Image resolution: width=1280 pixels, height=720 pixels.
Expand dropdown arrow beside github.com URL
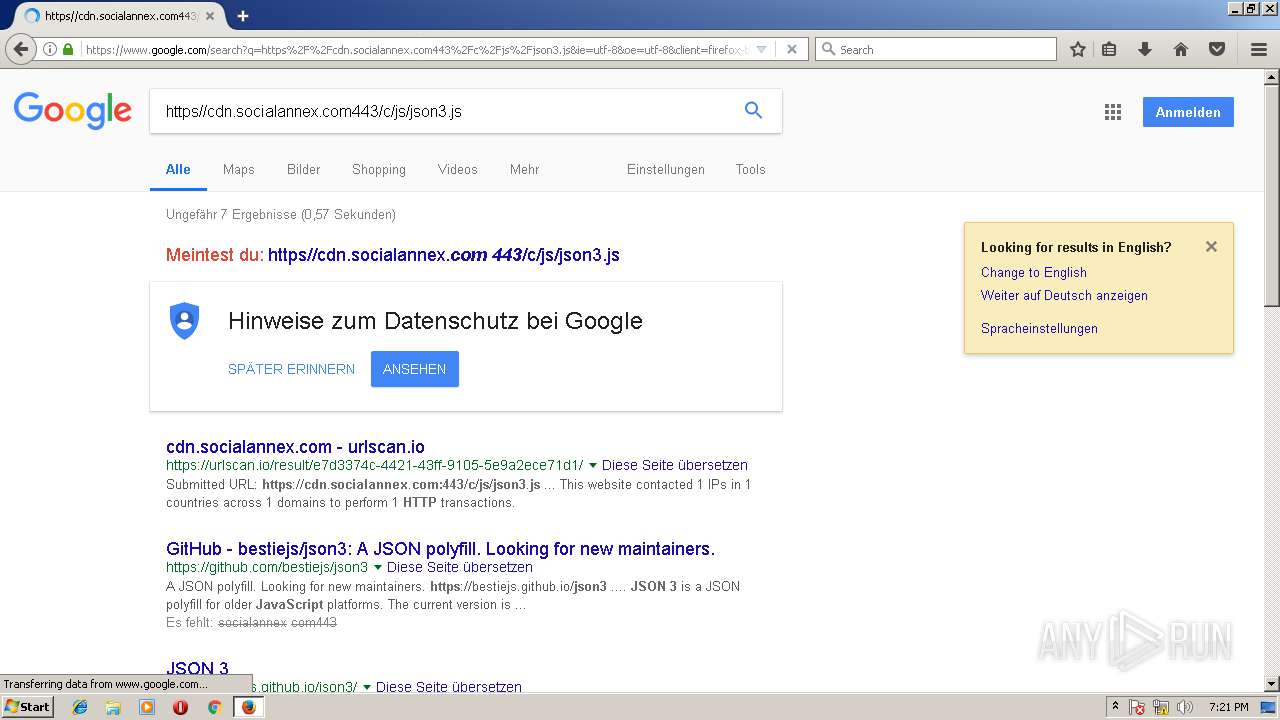(x=378, y=567)
